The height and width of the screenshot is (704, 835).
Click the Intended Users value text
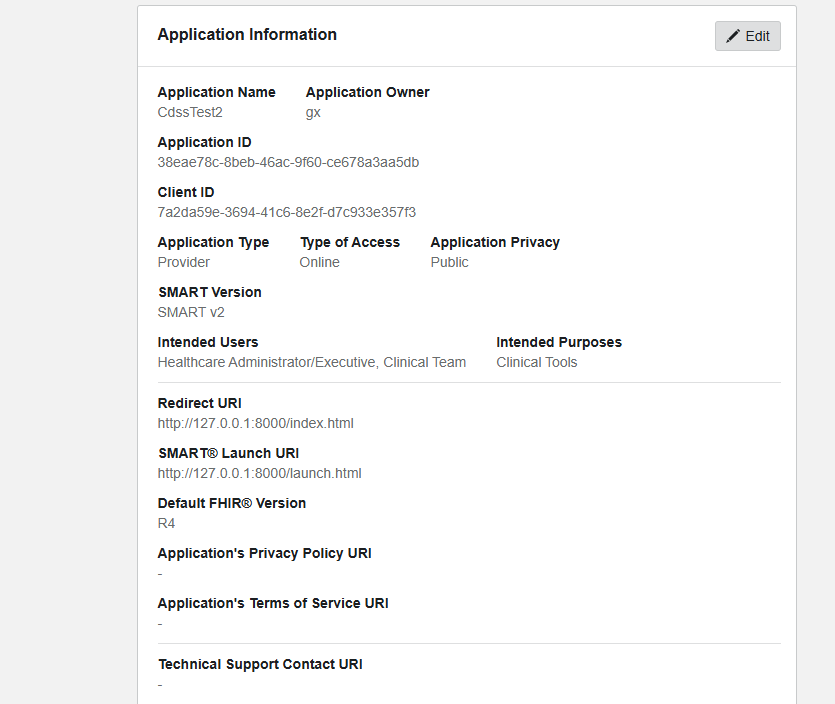click(x=311, y=362)
